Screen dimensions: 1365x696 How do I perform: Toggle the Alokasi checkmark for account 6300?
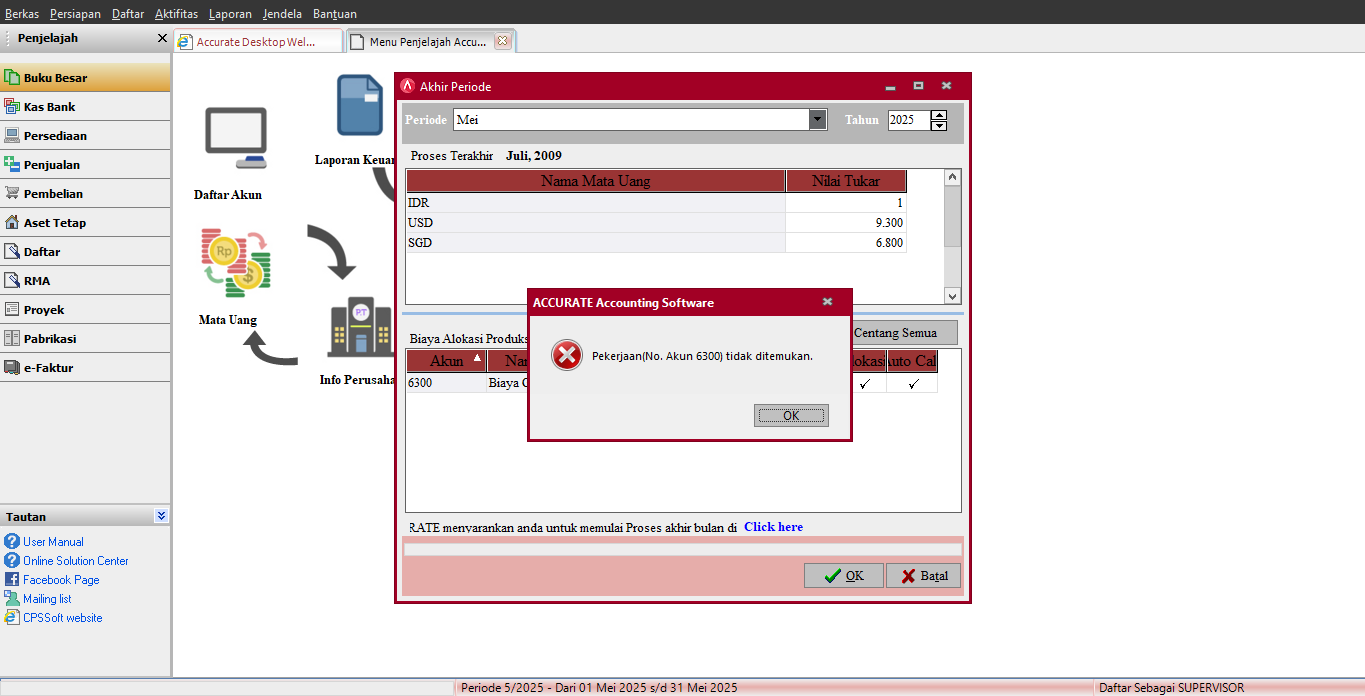coord(865,384)
